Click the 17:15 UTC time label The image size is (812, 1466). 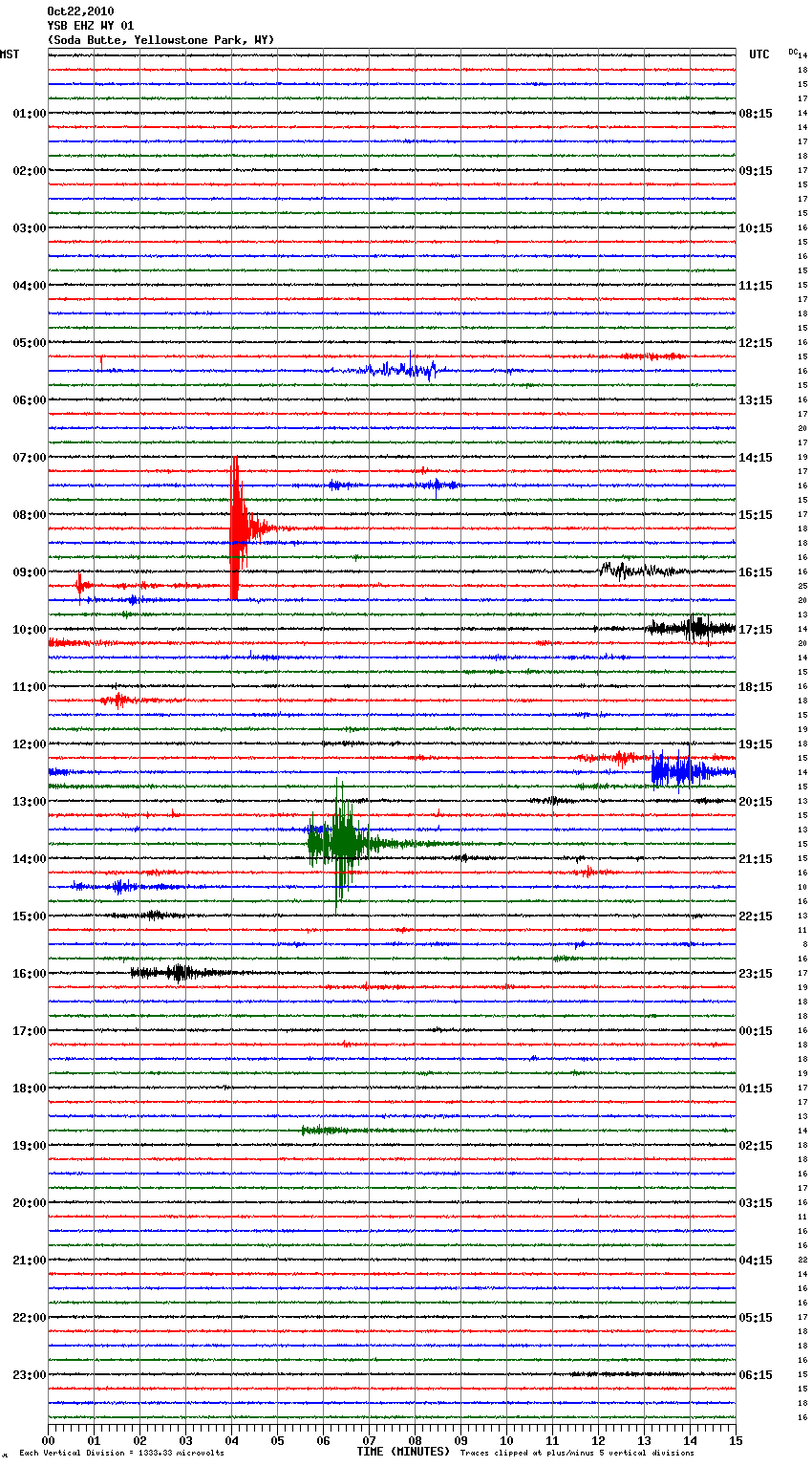756,630
